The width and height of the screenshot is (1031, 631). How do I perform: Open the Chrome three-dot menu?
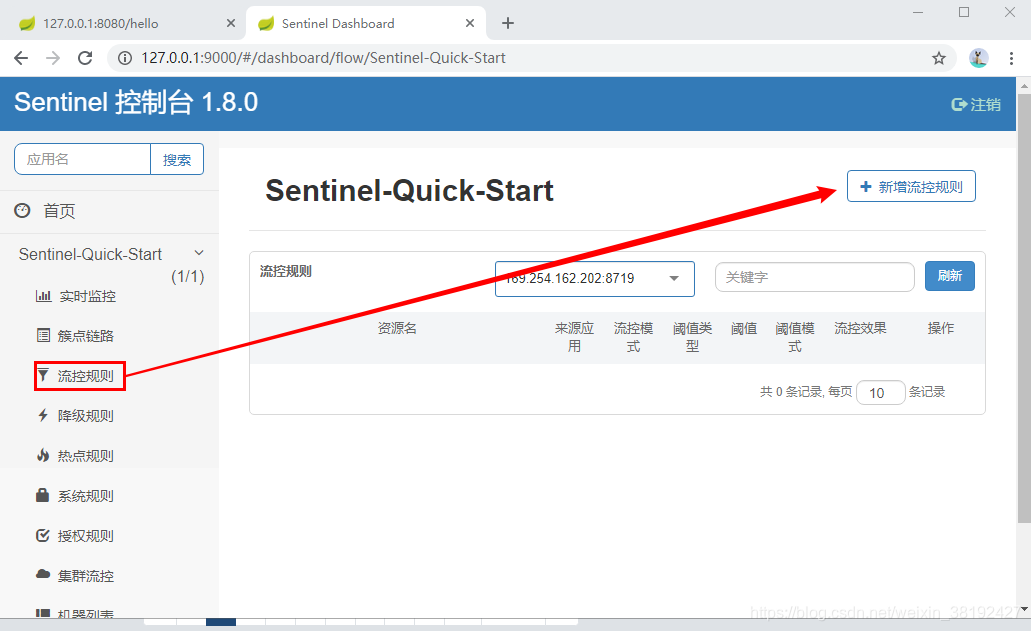tap(1011, 58)
